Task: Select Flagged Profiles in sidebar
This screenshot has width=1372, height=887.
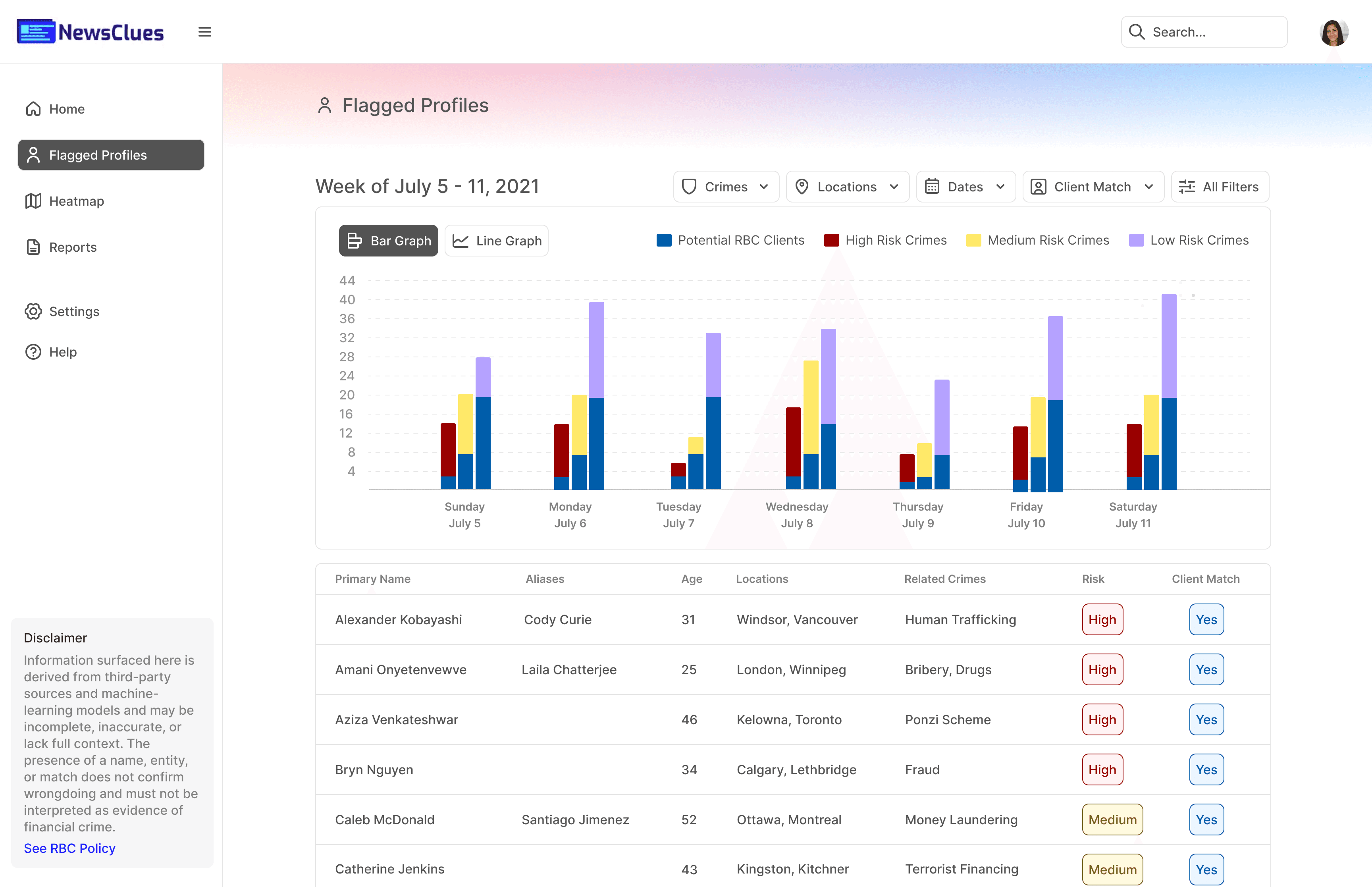Action: pos(111,155)
